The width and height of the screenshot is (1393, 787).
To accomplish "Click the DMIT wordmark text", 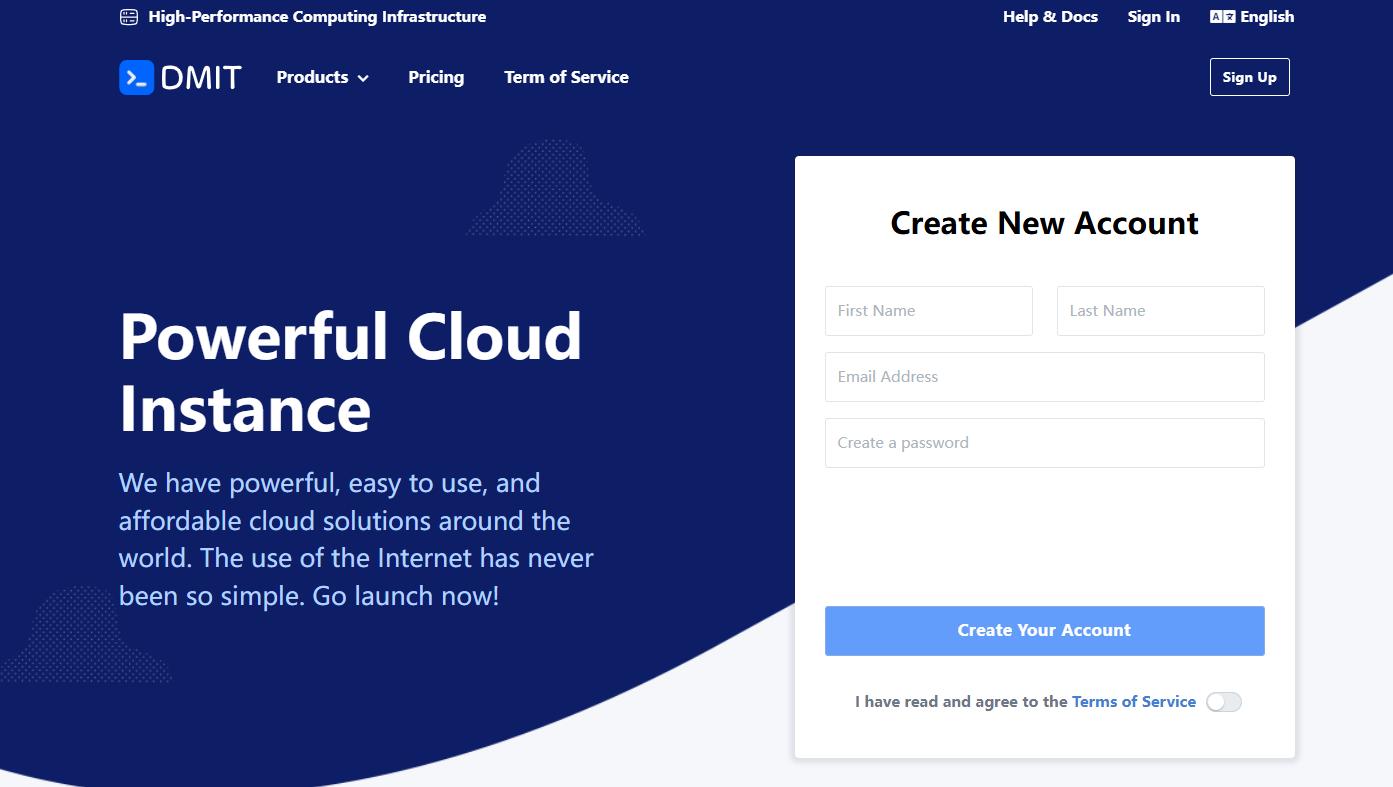I will pos(201,78).
